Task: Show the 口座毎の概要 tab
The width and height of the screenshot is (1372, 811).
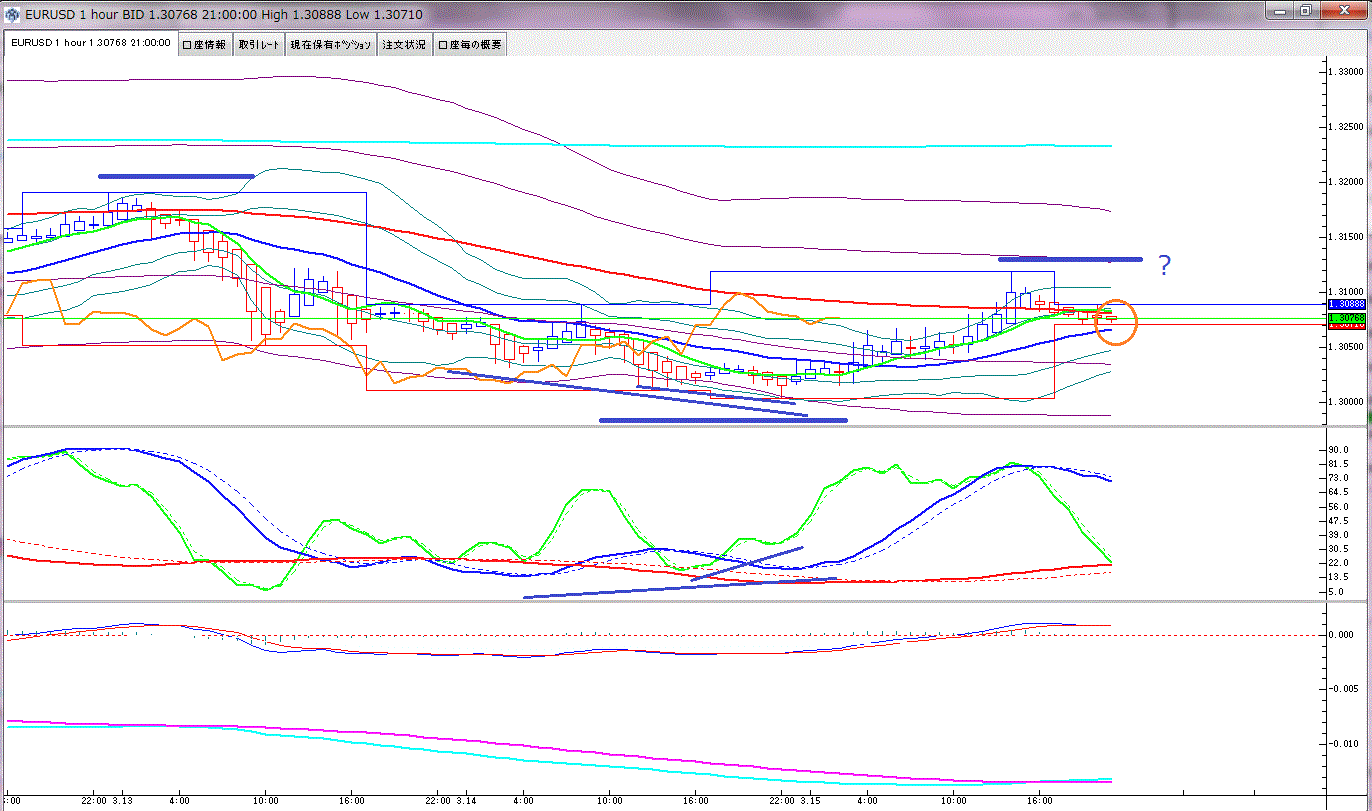Action: click(470, 45)
